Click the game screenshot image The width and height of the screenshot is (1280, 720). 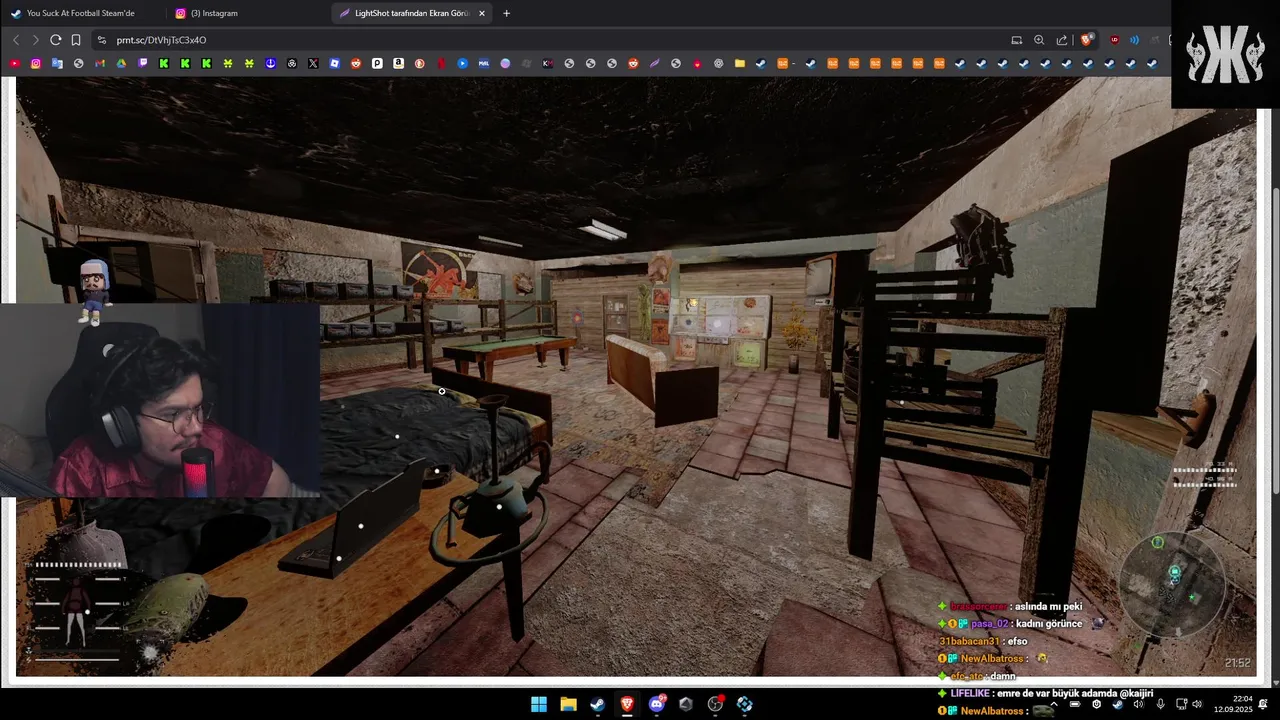[x=636, y=377]
